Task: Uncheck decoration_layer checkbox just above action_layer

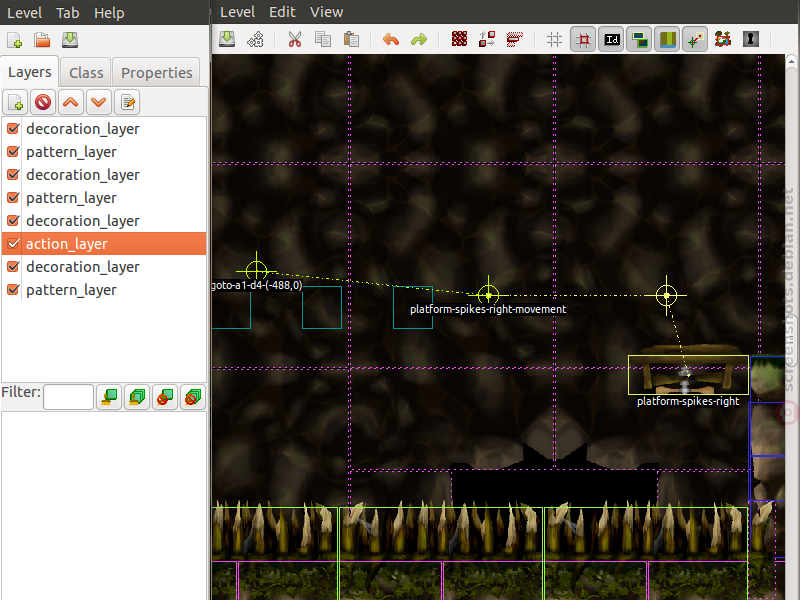Action: click(13, 220)
